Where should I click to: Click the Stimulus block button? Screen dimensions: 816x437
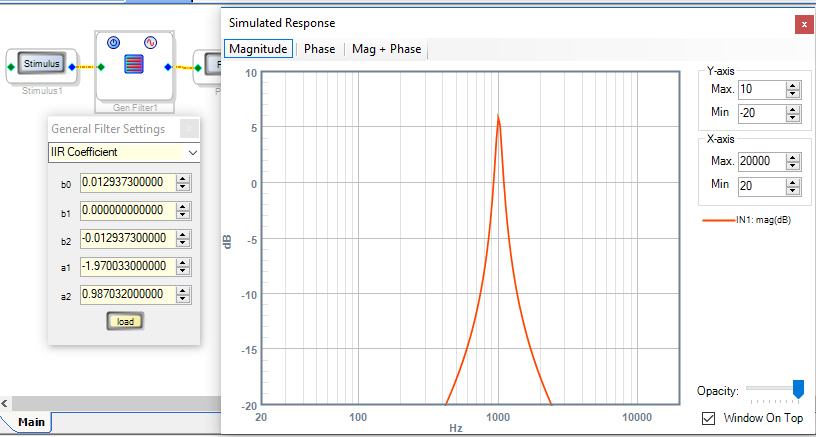(x=42, y=65)
